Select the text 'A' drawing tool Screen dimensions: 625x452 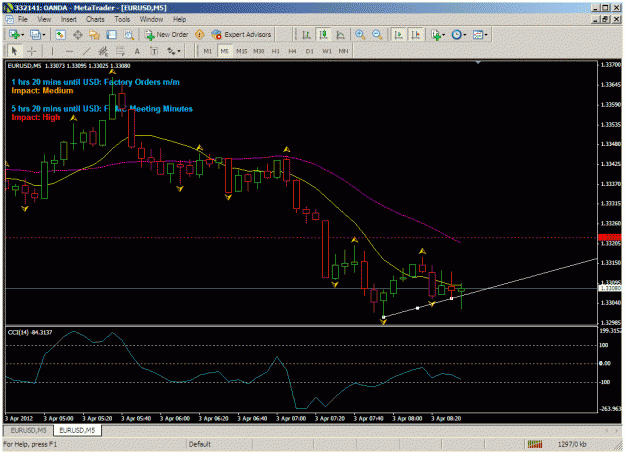[x=137, y=51]
